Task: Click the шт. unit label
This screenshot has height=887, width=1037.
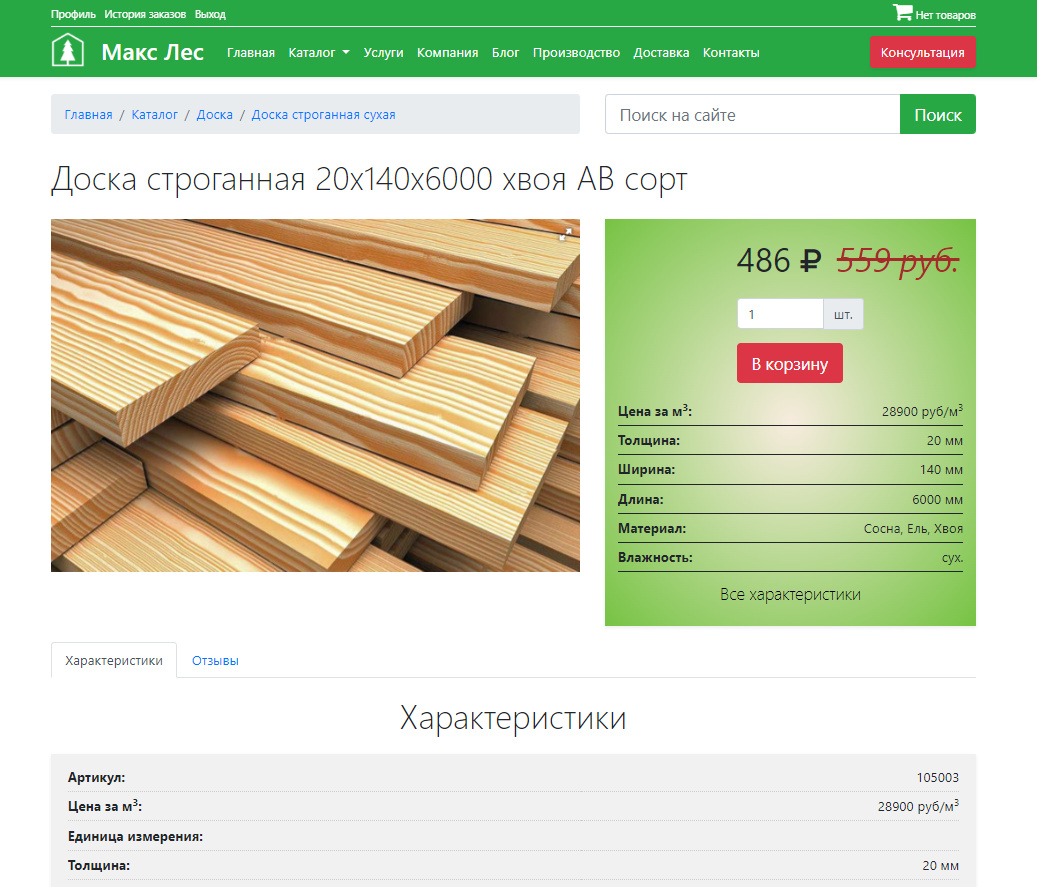Action: click(843, 314)
